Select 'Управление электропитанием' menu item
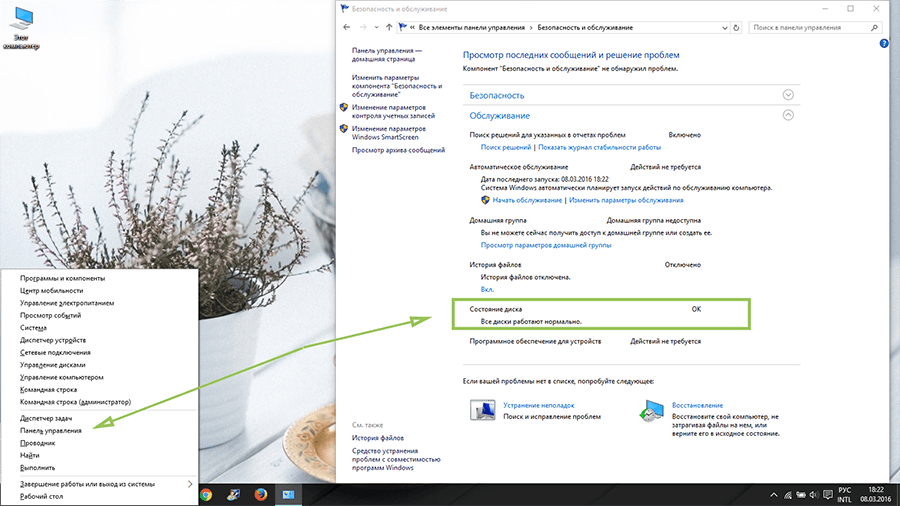This screenshot has width=900, height=506. point(100,303)
